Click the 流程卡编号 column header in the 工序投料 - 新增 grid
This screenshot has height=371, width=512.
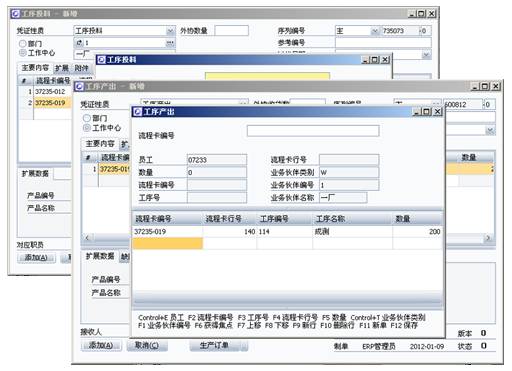coord(52,80)
